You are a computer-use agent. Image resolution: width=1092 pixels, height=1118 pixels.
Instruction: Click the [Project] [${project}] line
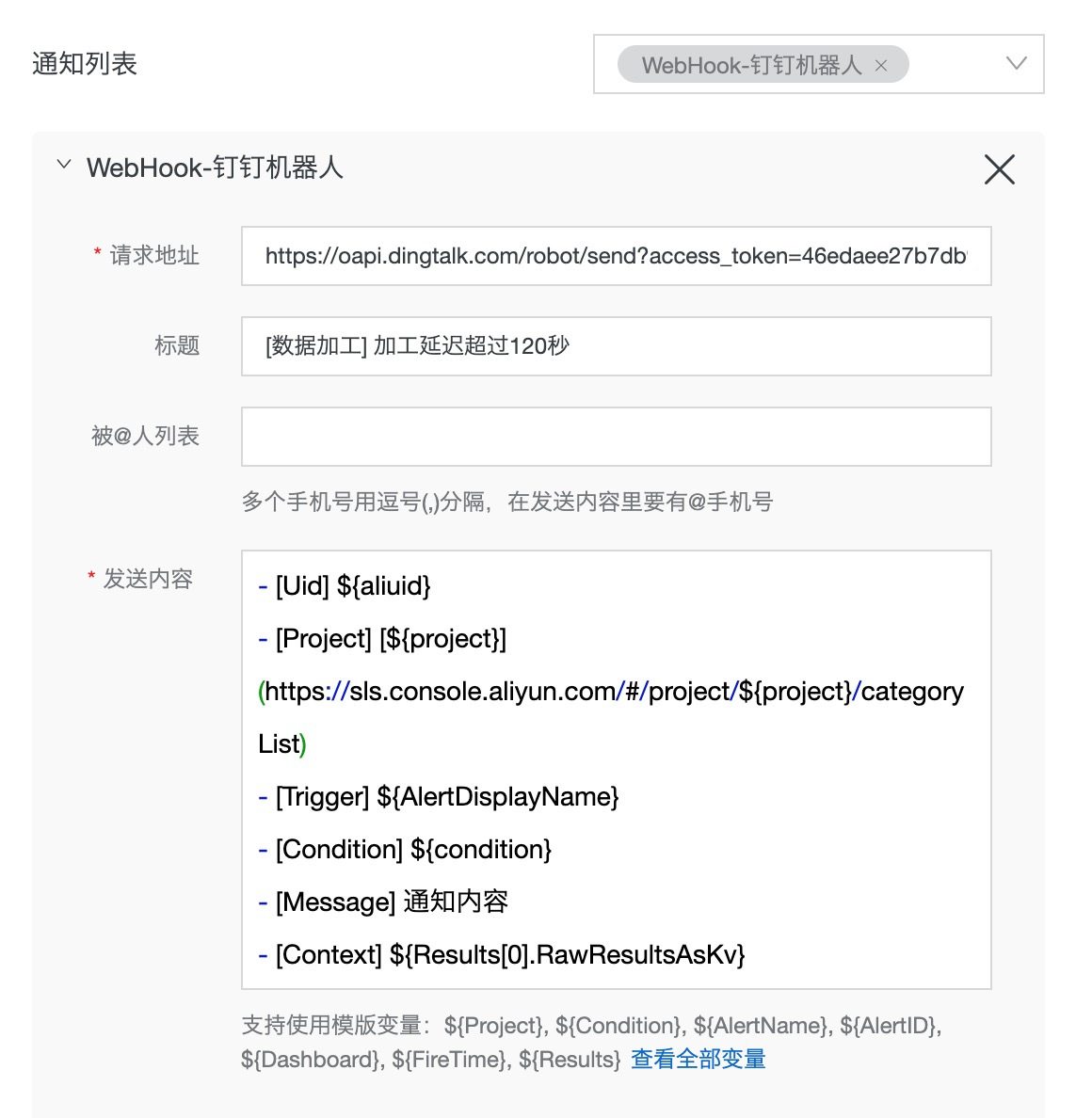[382, 639]
